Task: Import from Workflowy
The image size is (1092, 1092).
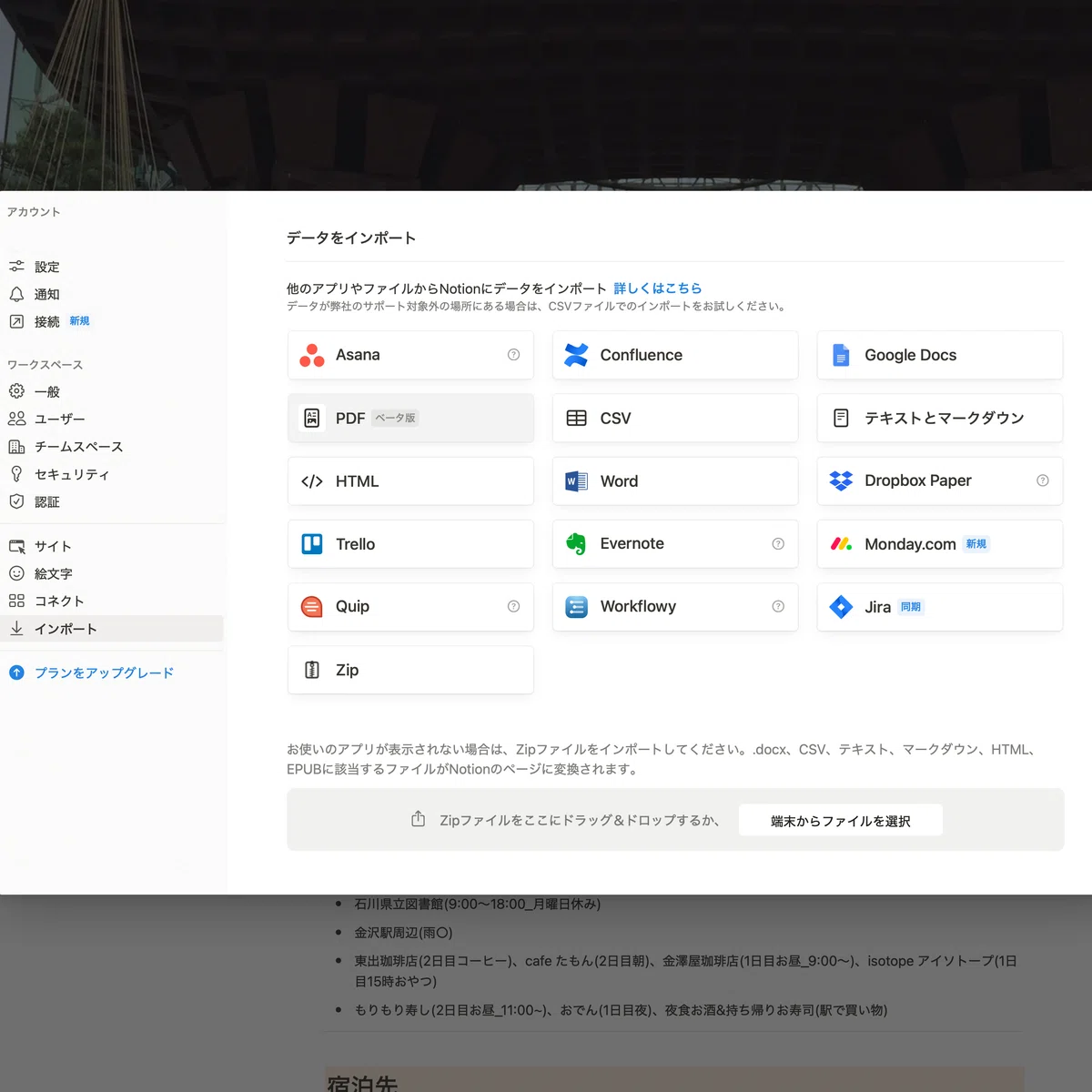Action: pyautogui.click(x=675, y=607)
